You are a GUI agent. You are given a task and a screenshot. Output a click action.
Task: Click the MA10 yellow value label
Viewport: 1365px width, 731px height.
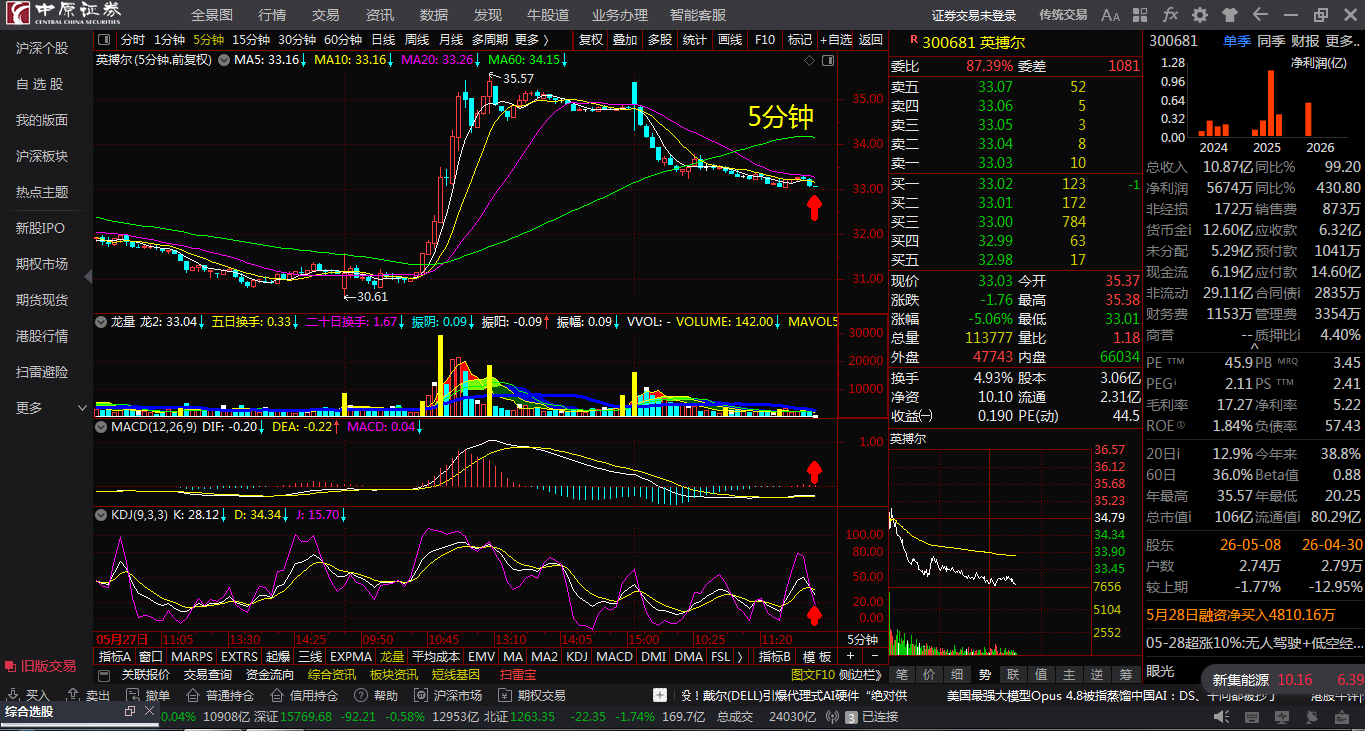353,60
